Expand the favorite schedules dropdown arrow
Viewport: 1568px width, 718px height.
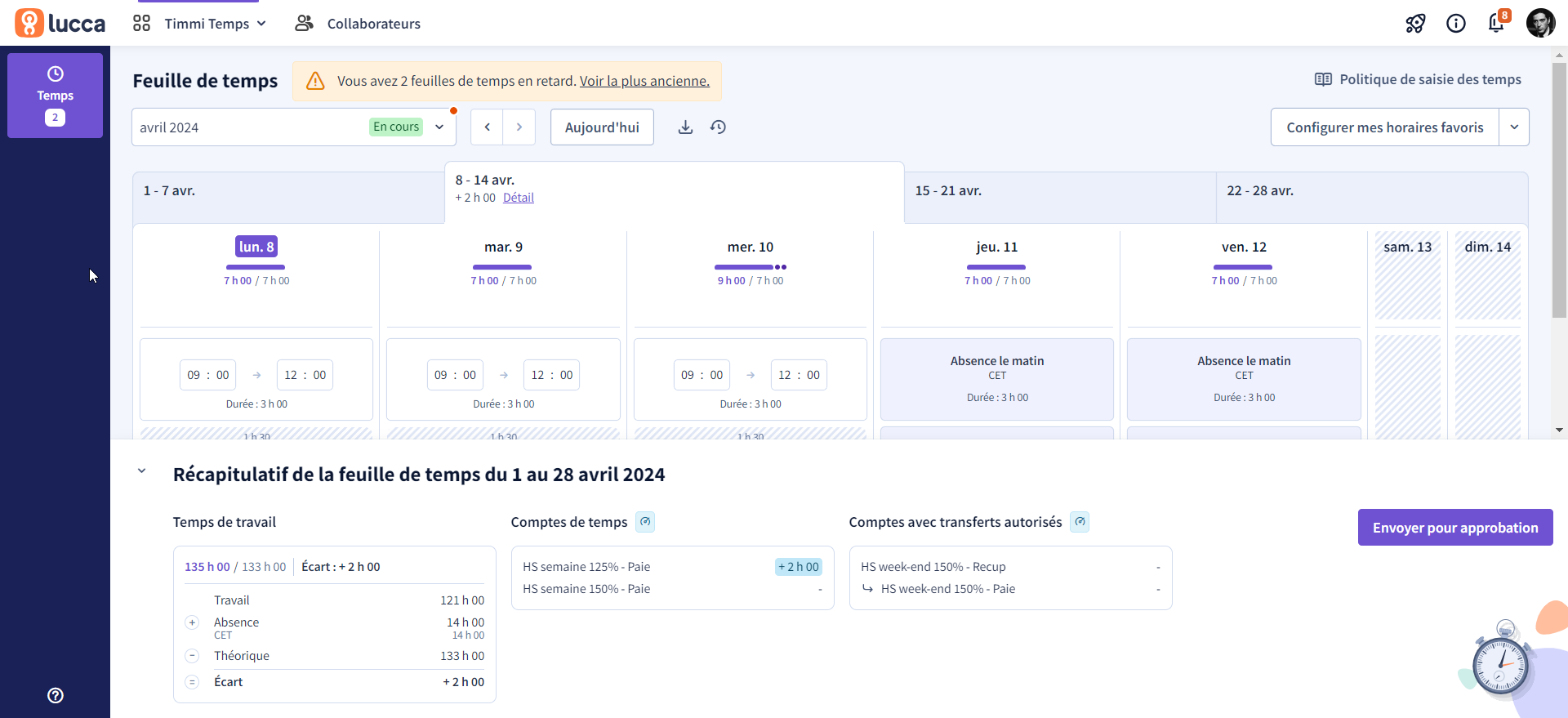coord(1514,127)
